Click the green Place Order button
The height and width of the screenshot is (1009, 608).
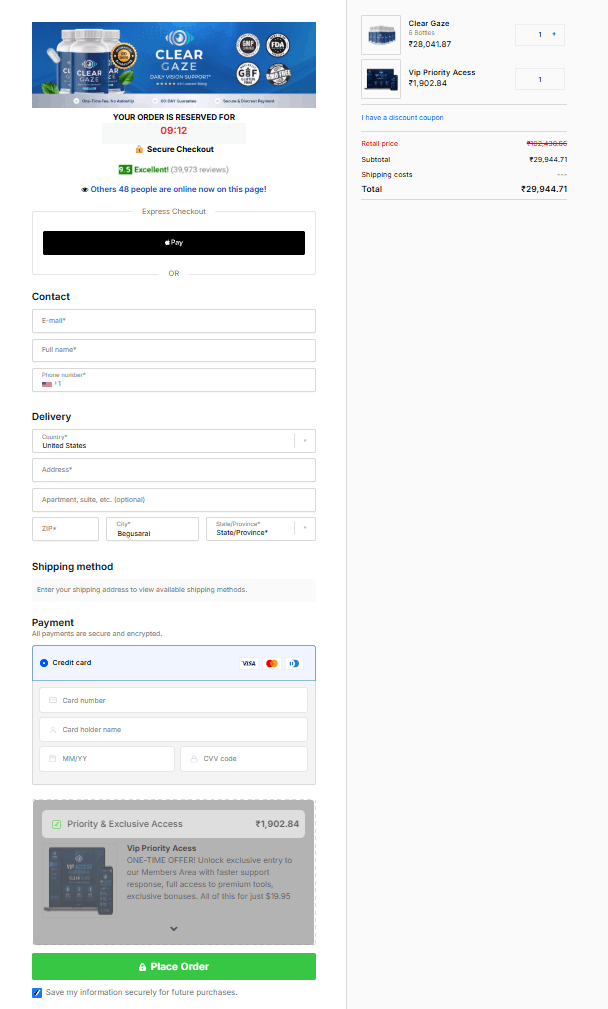coord(174,967)
